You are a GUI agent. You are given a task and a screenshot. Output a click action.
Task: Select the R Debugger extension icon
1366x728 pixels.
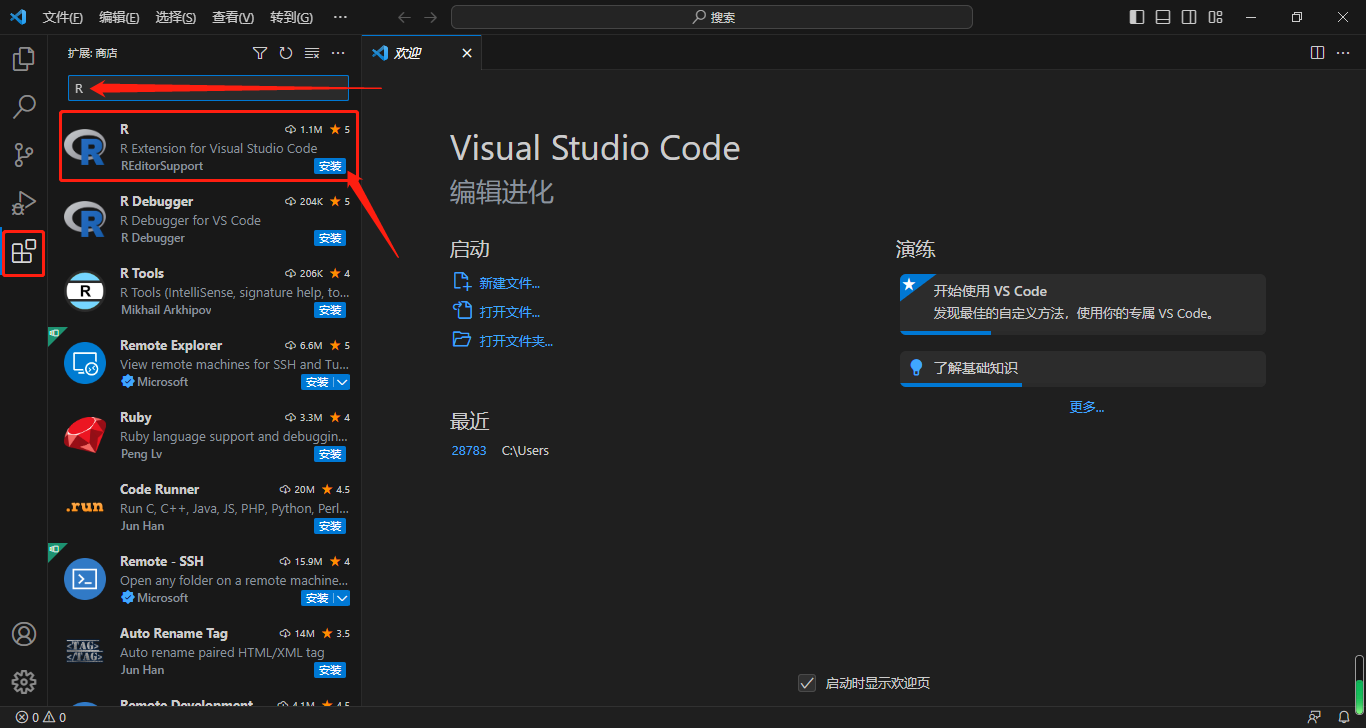[85, 219]
